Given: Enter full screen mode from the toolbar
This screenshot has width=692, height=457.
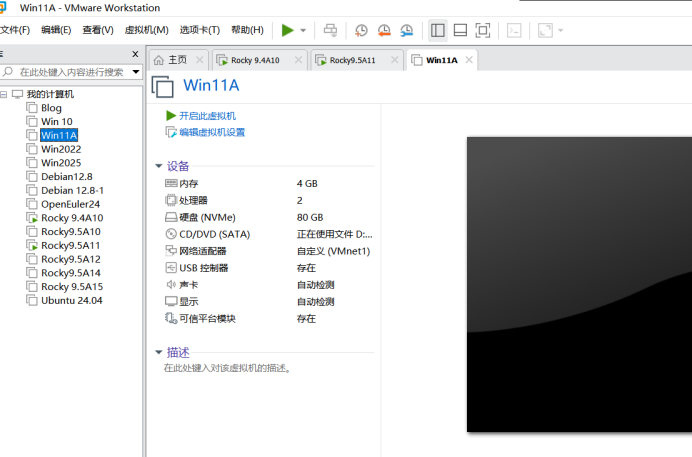Looking at the screenshot, I should point(483,30).
